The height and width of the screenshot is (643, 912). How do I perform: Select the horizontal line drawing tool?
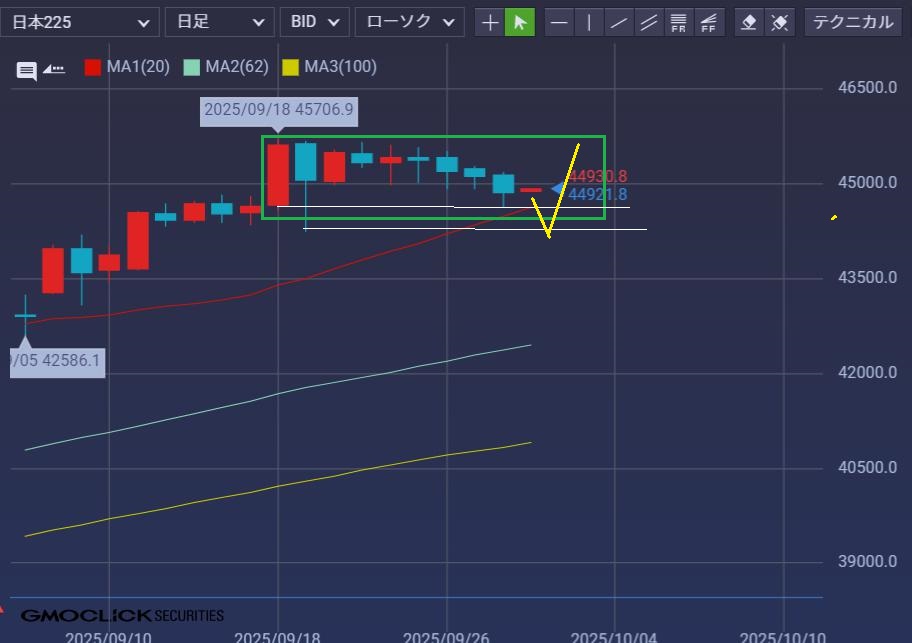pyautogui.click(x=559, y=22)
